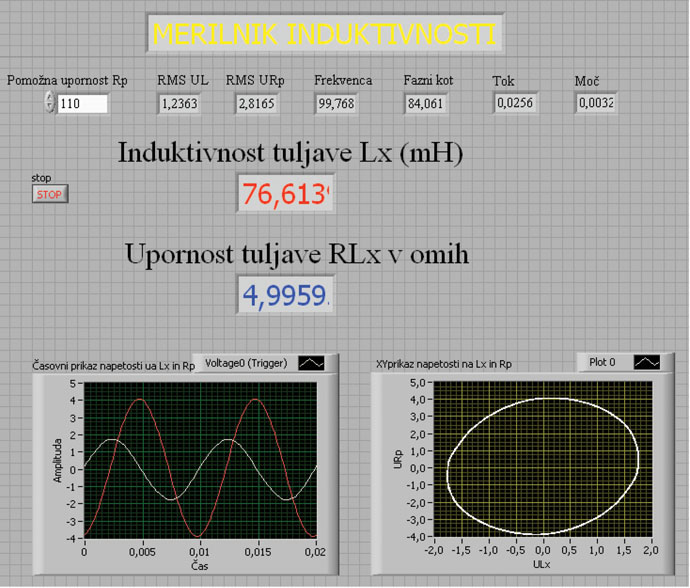This screenshot has height=588, width=690.
Task: Click inside the time-domain waveform graph
Action: tap(200, 460)
